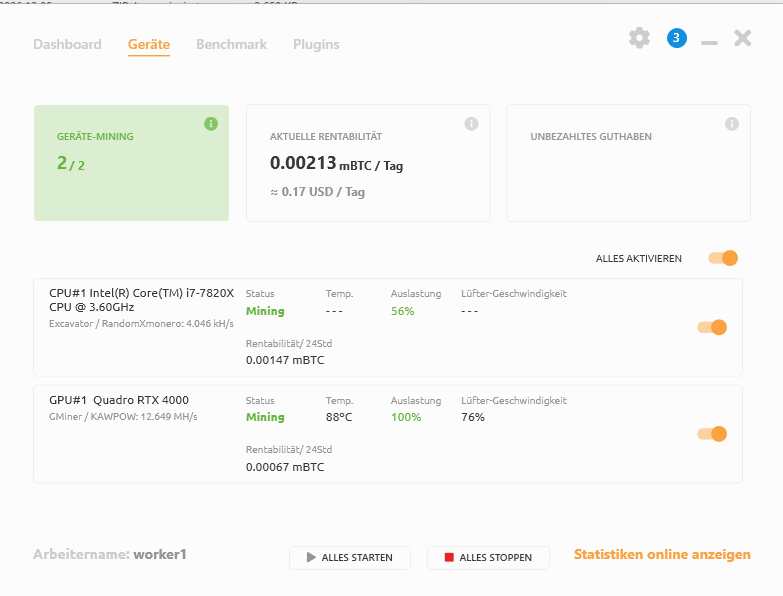Disable CPU#1 Intel Core i7-7820X mining toggle
Viewport: 783px width, 596px height.
click(712, 327)
